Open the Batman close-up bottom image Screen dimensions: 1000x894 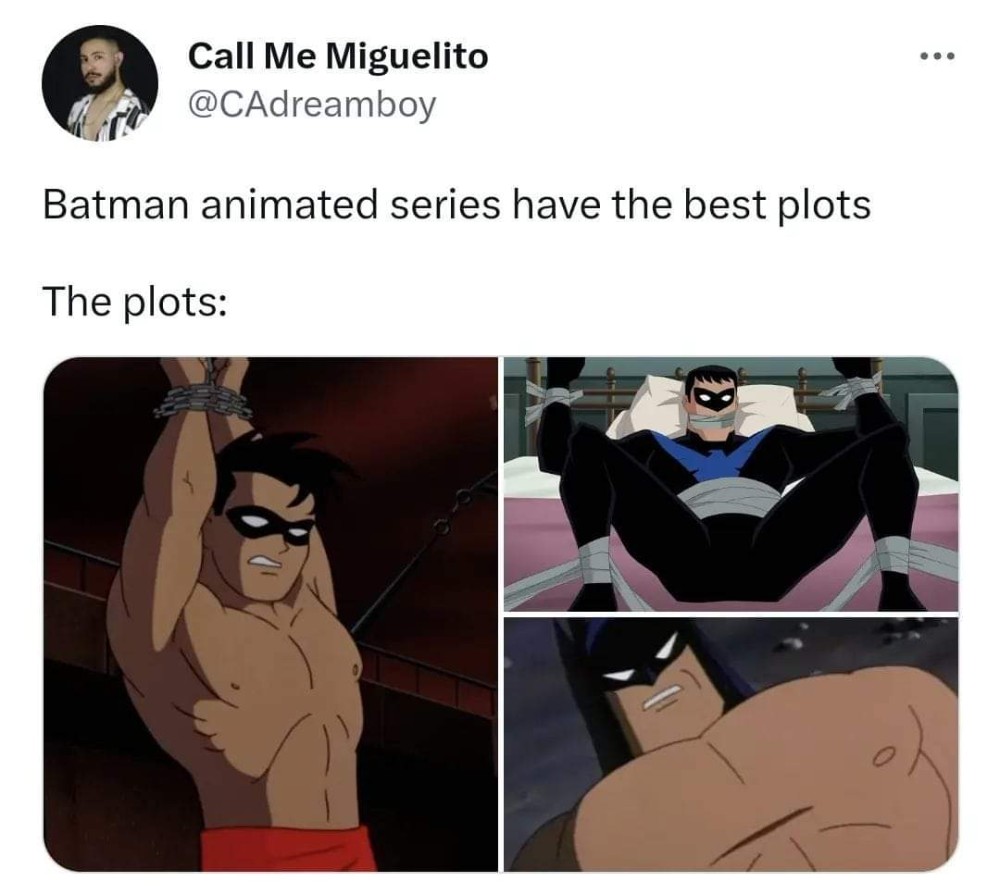click(x=731, y=744)
